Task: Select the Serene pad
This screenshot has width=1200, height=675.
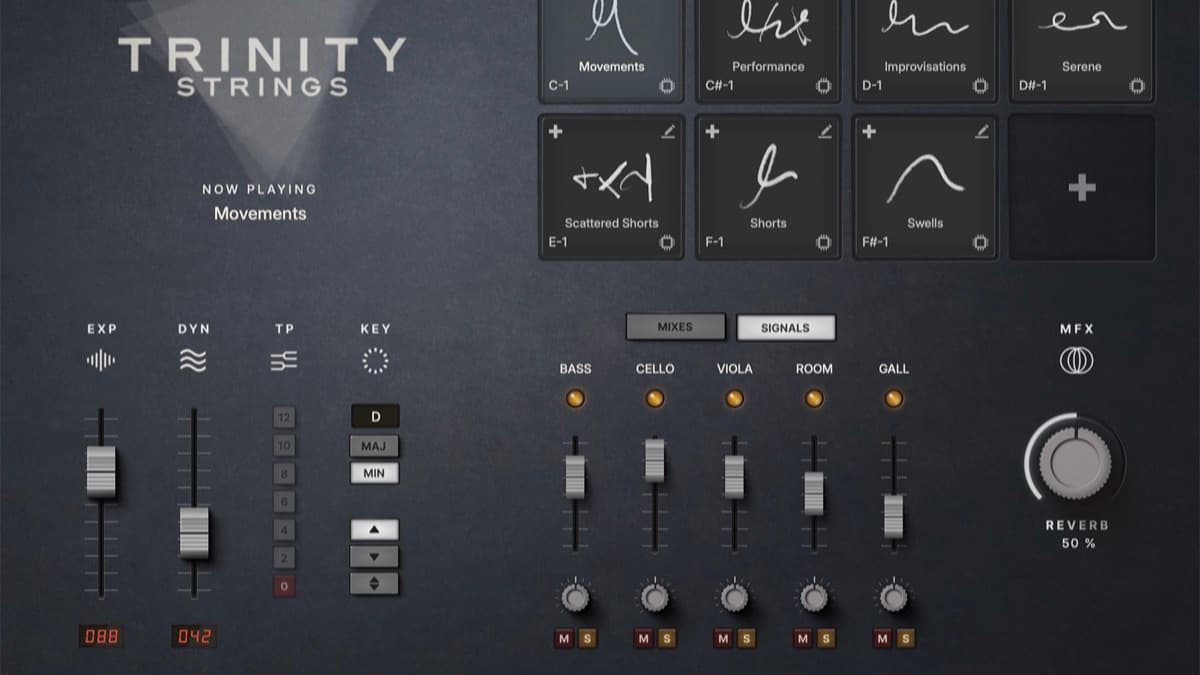Action: click(1082, 49)
